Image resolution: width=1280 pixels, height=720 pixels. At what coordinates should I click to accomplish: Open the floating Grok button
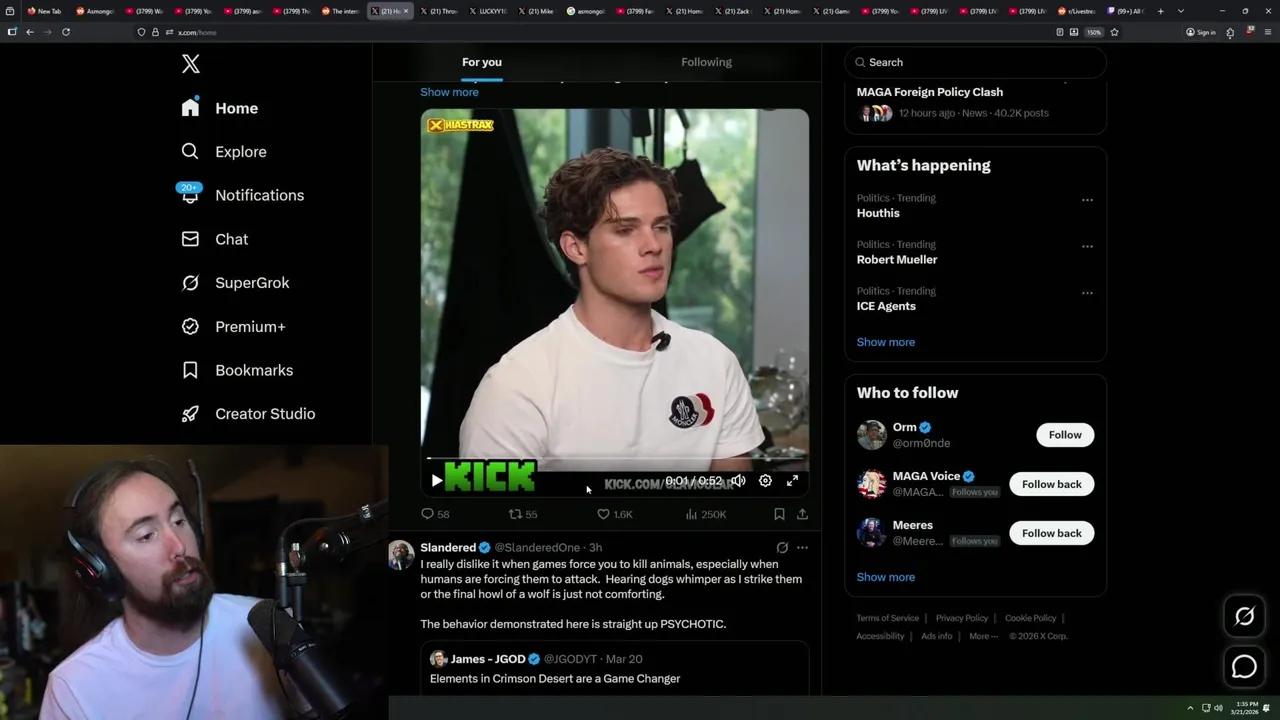click(x=1244, y=617)
